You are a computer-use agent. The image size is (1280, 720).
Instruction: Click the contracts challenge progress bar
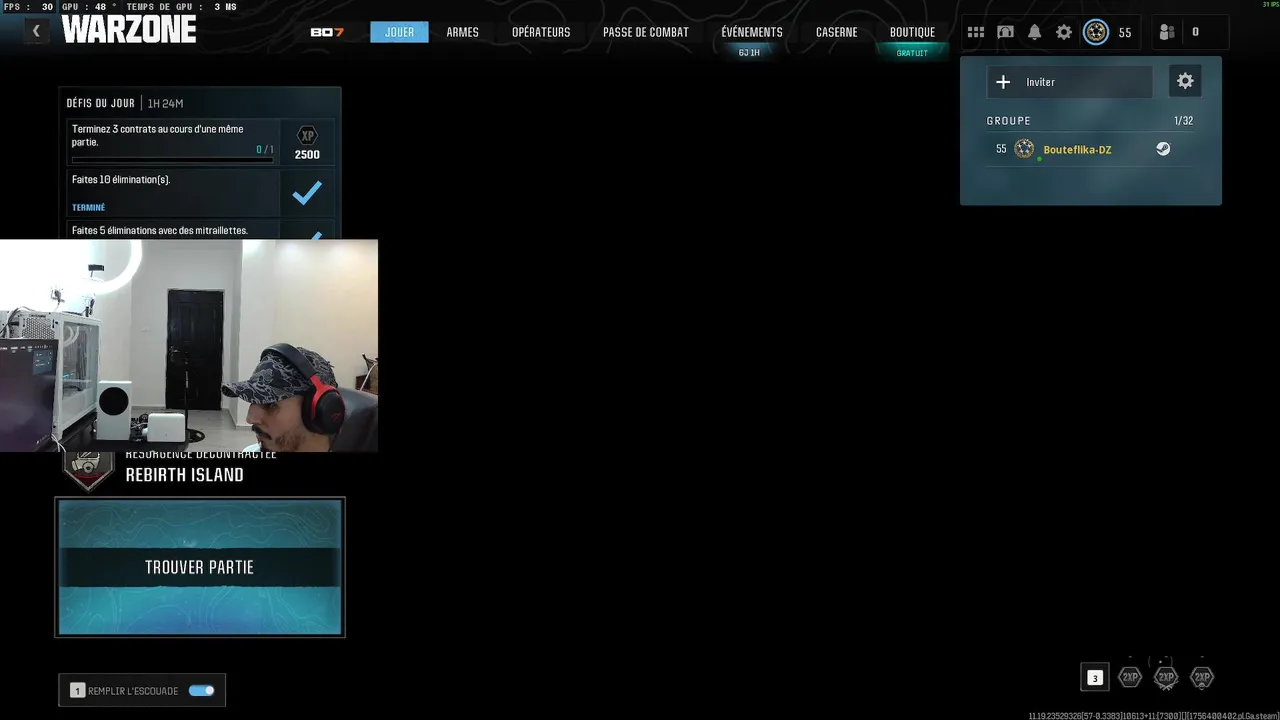pos(172,160)
